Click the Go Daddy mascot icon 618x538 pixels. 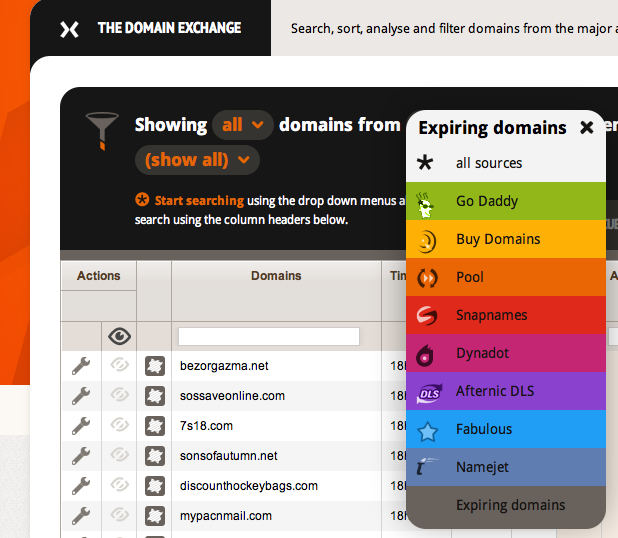pos(426,204)
